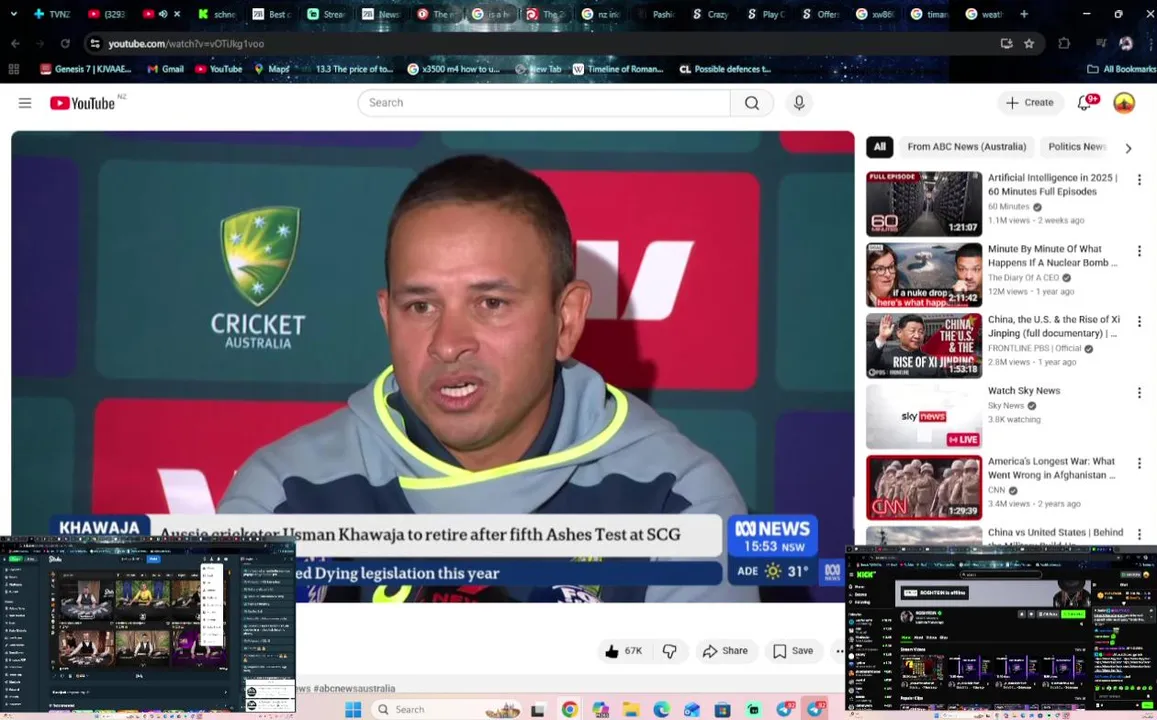Show more filter chips with the right chevron
Image resolution: width=1157 pixels, height=720 pixels.
(x=1127, y=148)
